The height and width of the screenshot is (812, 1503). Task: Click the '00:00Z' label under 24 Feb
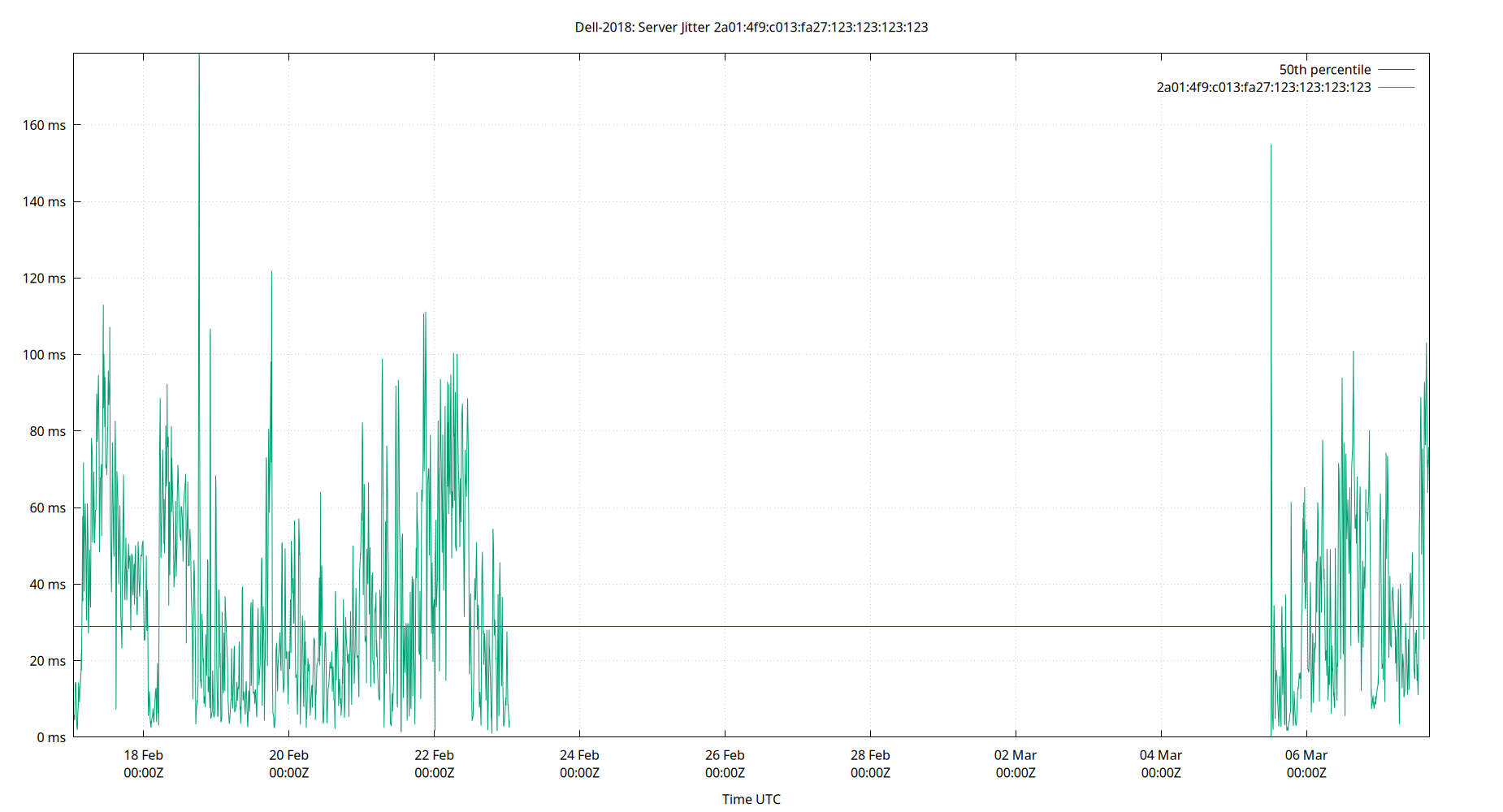580,773
